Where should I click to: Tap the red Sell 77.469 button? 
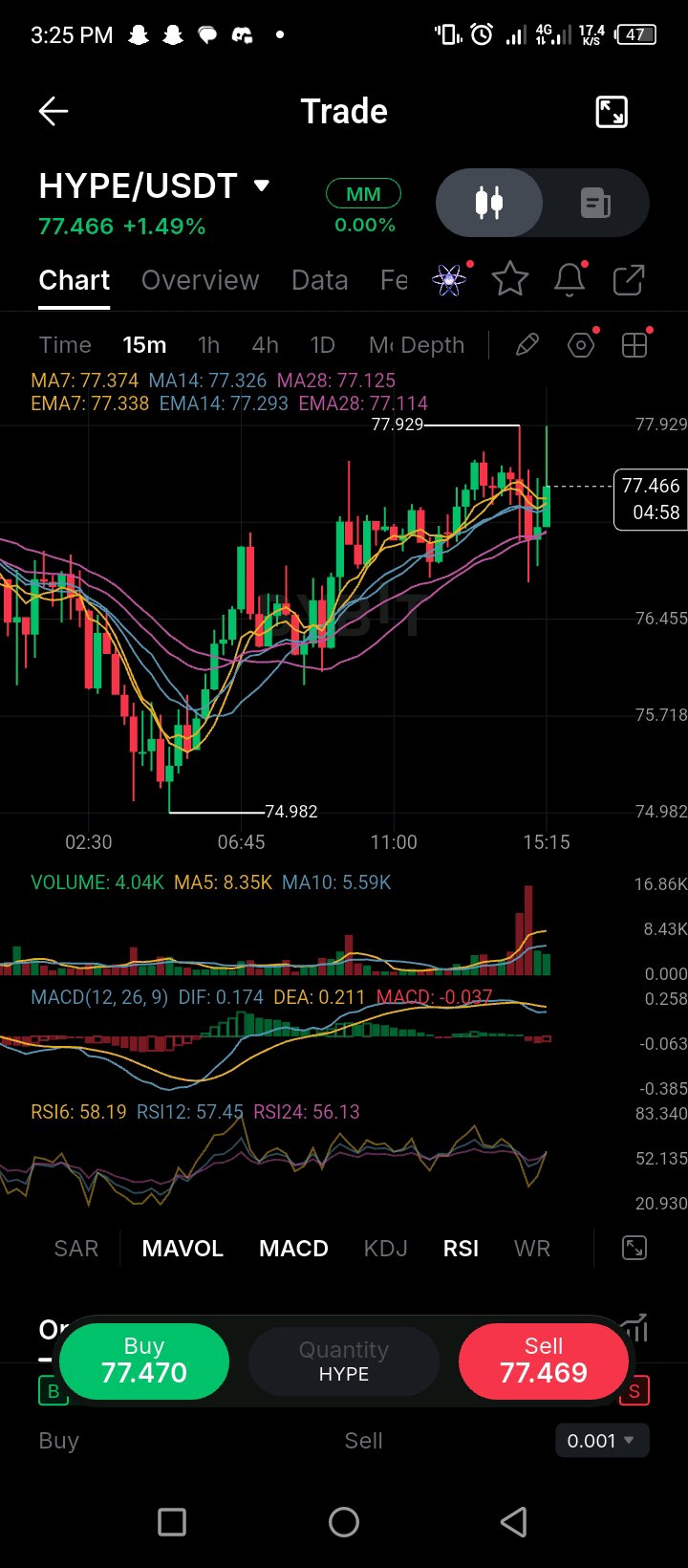tap(544, 1361)
